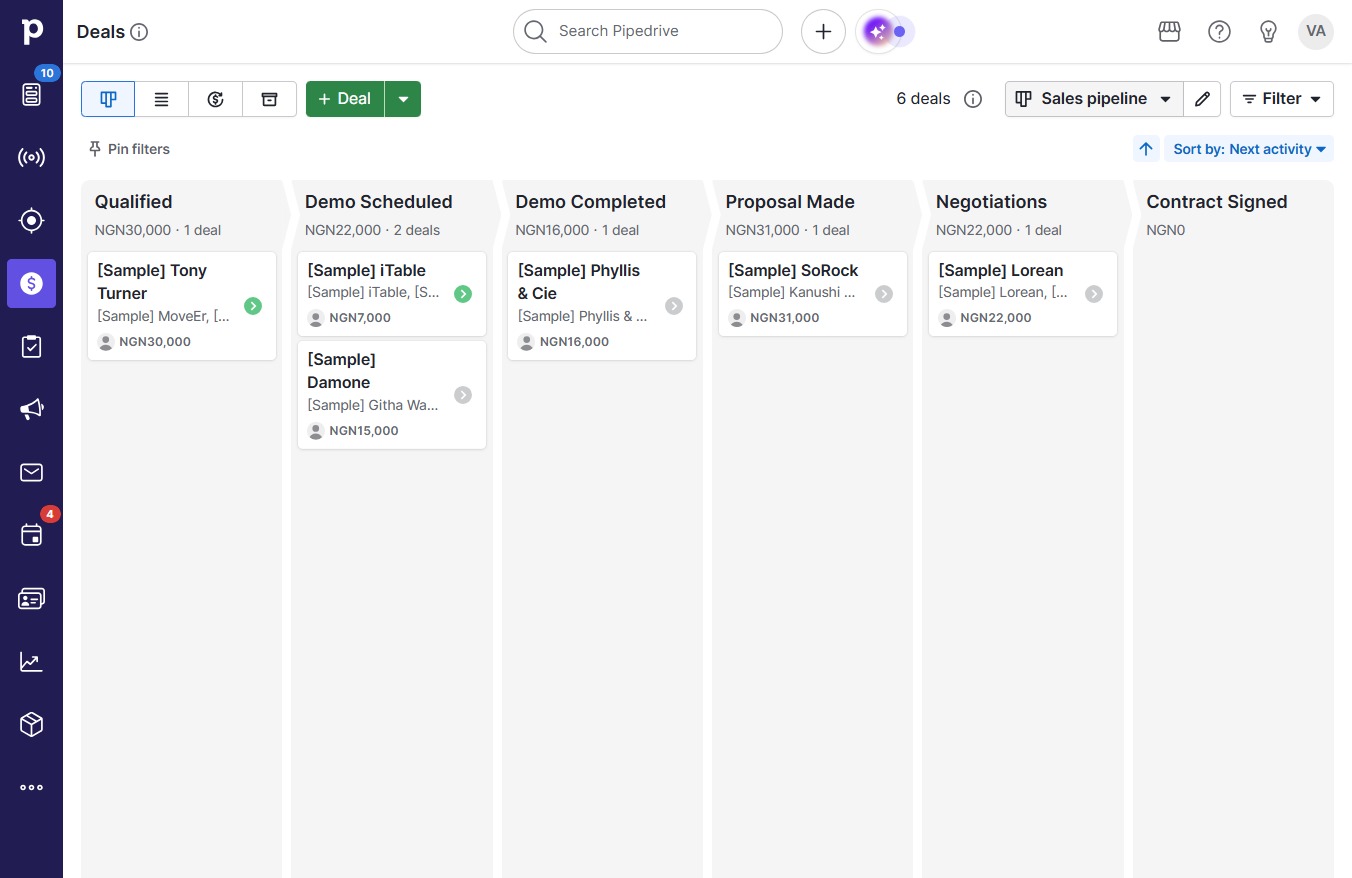The width and height of the screenshot is (1352, 878).
Task: Switch to pipeline kanban view
Action: tap(108, 99)
